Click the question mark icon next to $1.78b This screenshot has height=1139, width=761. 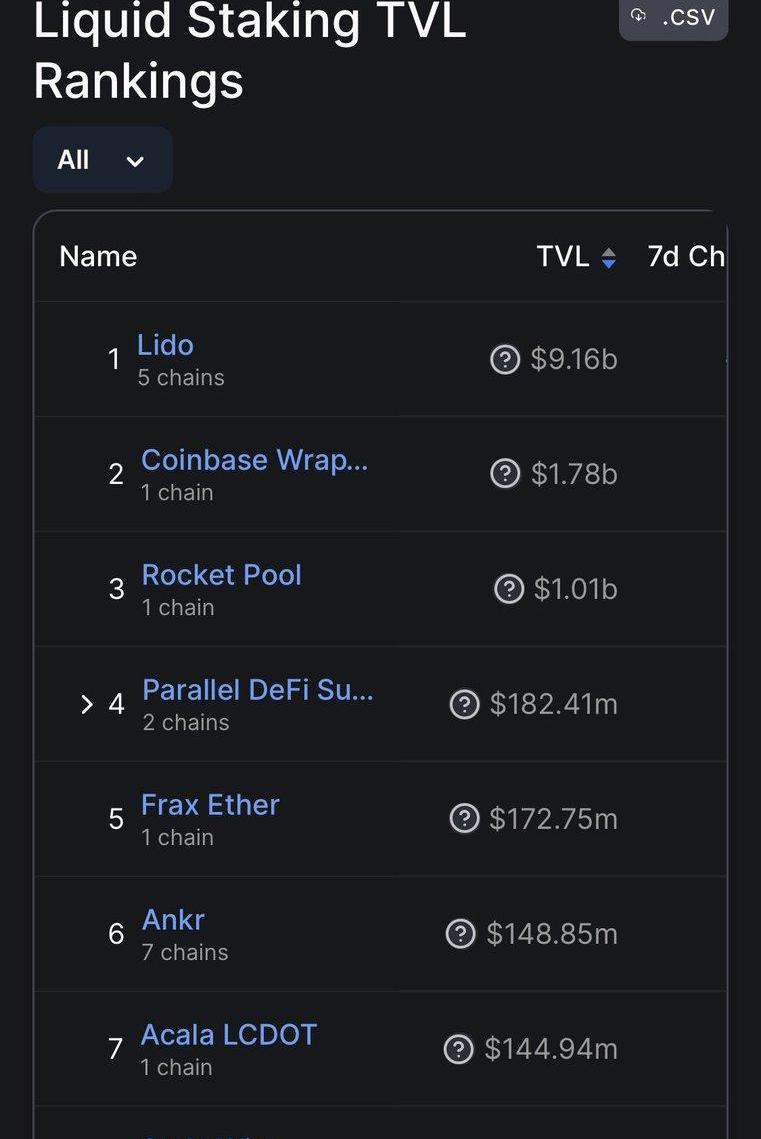pos(505,474)
